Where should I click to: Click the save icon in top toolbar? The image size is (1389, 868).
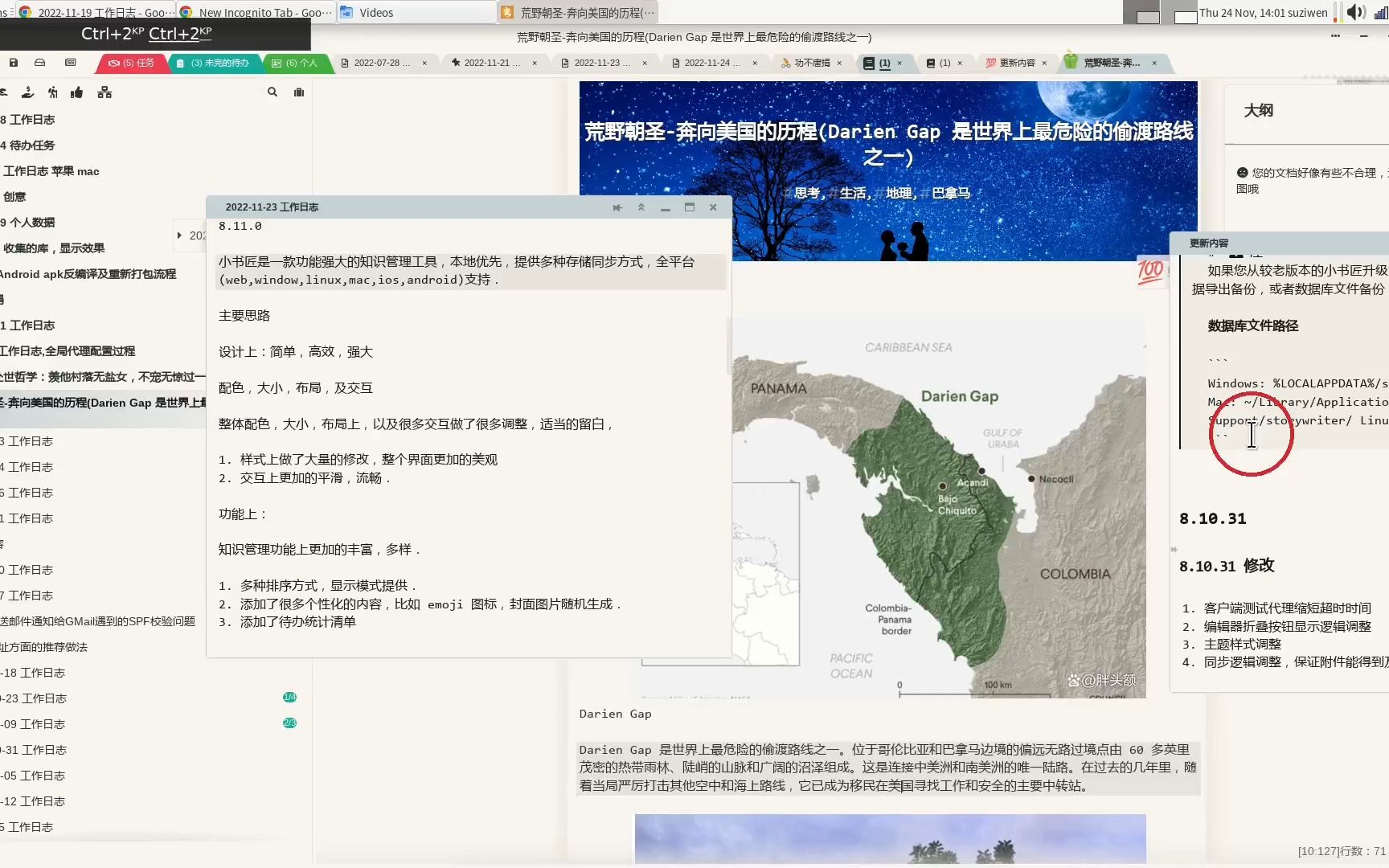pos(14,63)
